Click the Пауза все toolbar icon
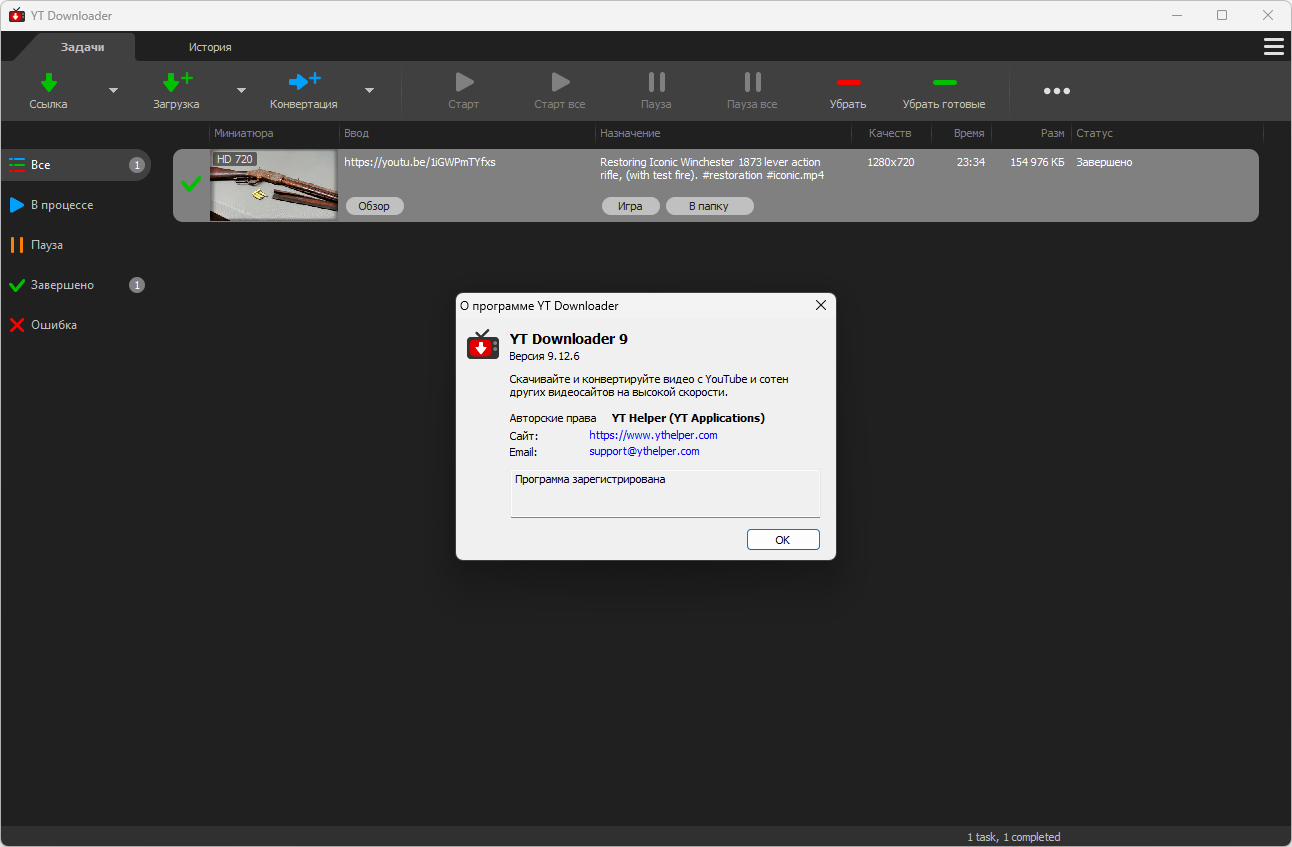The image size is (1292, 847). pyautogui.click(x=752, y=82)
